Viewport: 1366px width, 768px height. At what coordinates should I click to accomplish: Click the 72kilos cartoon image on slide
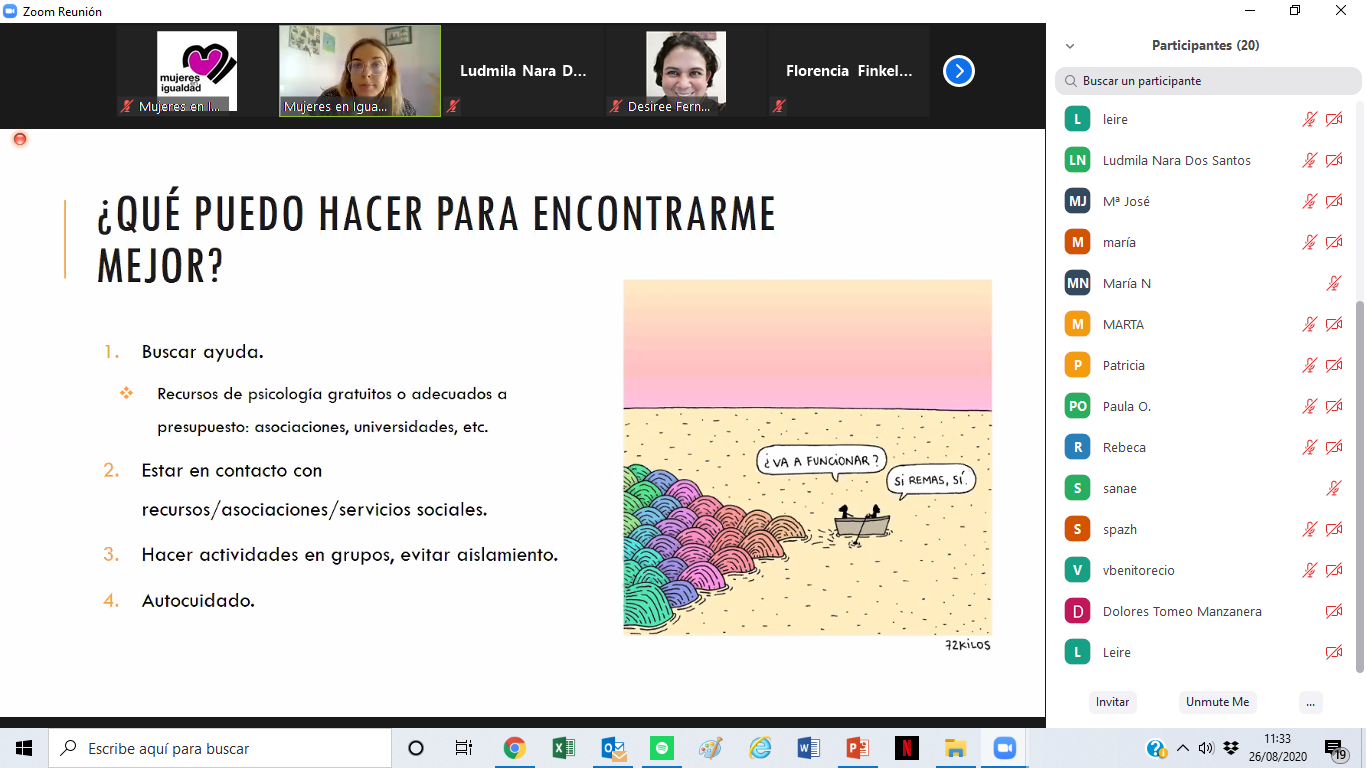[x=807, y=457]
